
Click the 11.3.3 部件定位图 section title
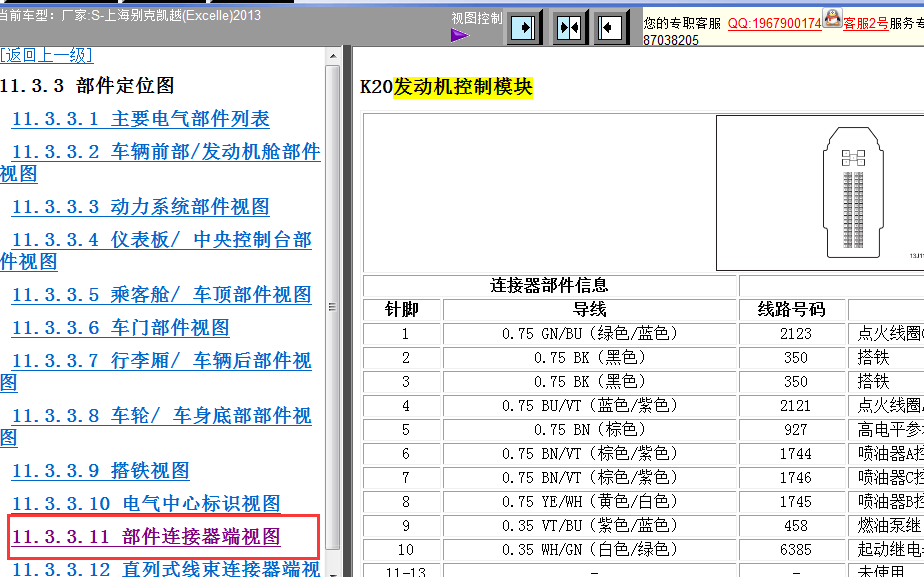pyautogui.click(x=87, y=86)
